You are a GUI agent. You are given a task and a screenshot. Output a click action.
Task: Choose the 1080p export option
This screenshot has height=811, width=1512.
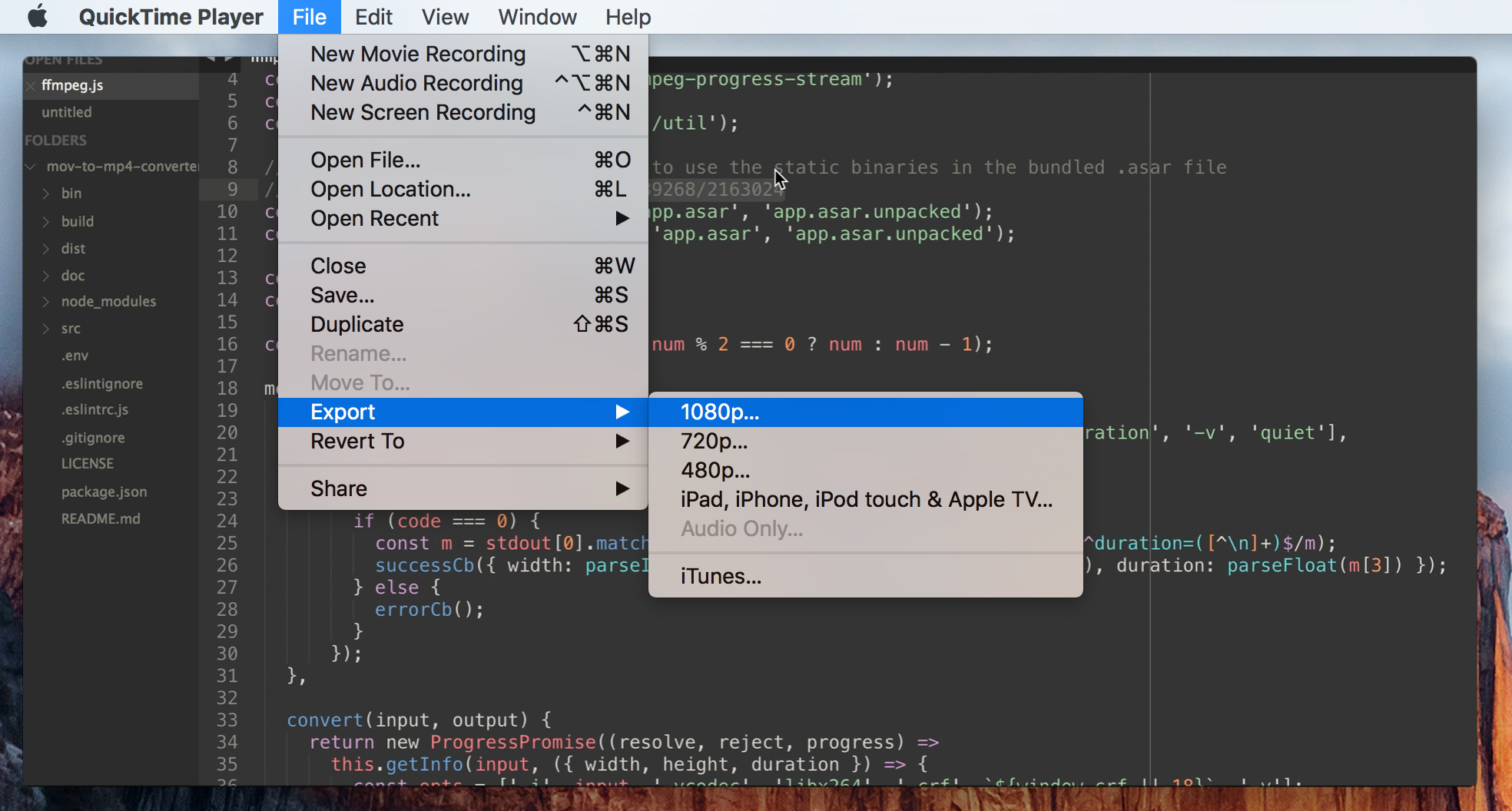(719, 412)
